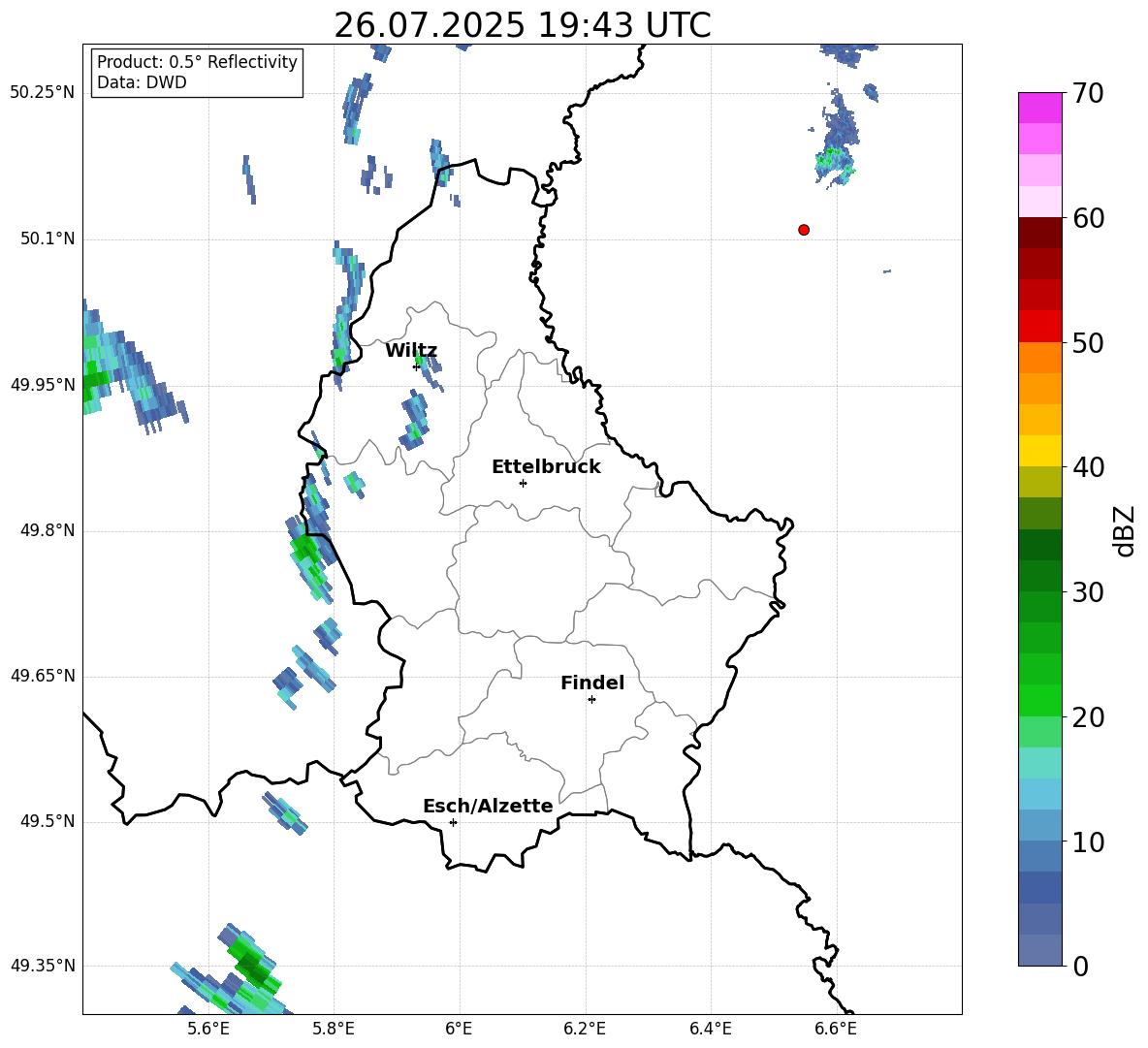
Task: Click the 'Data: DWD' text
Action: [142, 82]
